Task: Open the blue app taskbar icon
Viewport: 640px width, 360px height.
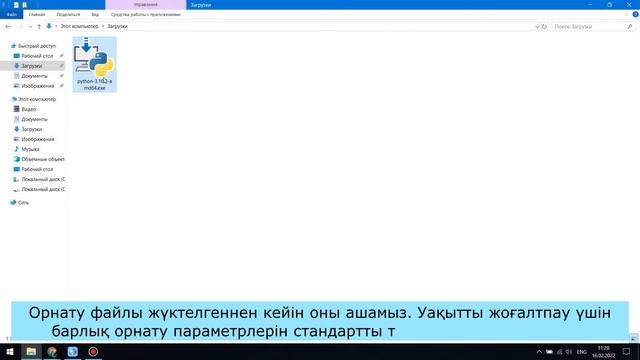Action: click(73, 351)
